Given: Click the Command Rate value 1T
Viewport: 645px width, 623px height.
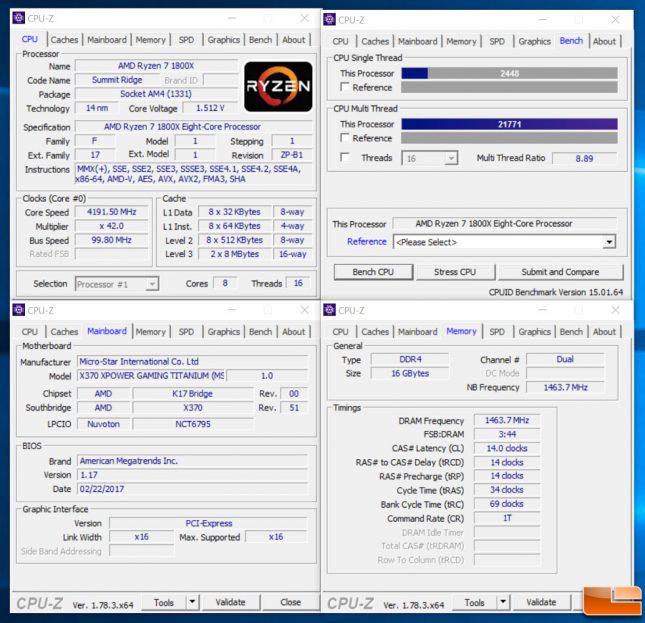Looking at the screenshot, I should tap(507, 518).
